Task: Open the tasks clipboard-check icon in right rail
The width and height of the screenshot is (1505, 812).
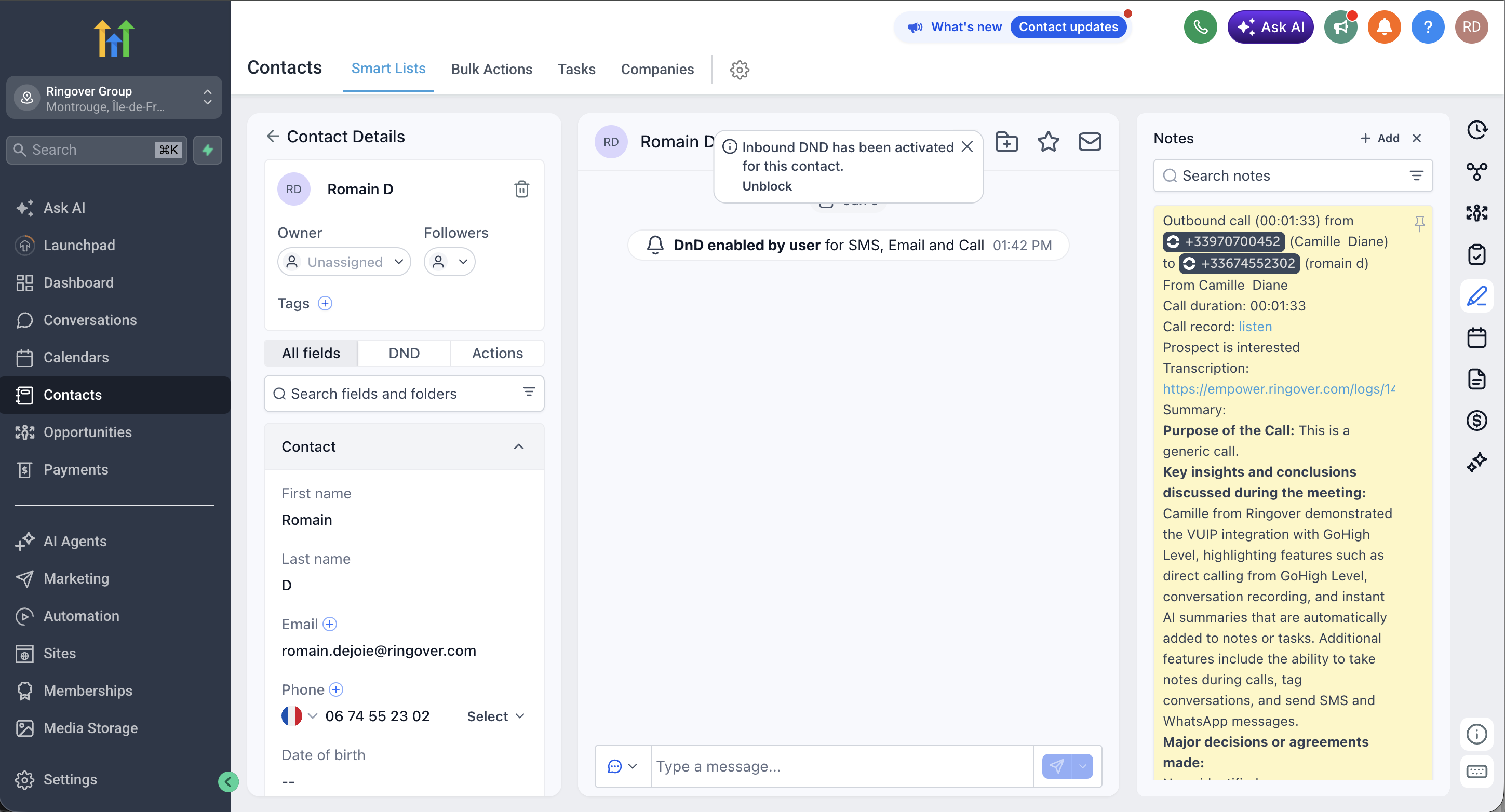Action: pos(1476,254)
